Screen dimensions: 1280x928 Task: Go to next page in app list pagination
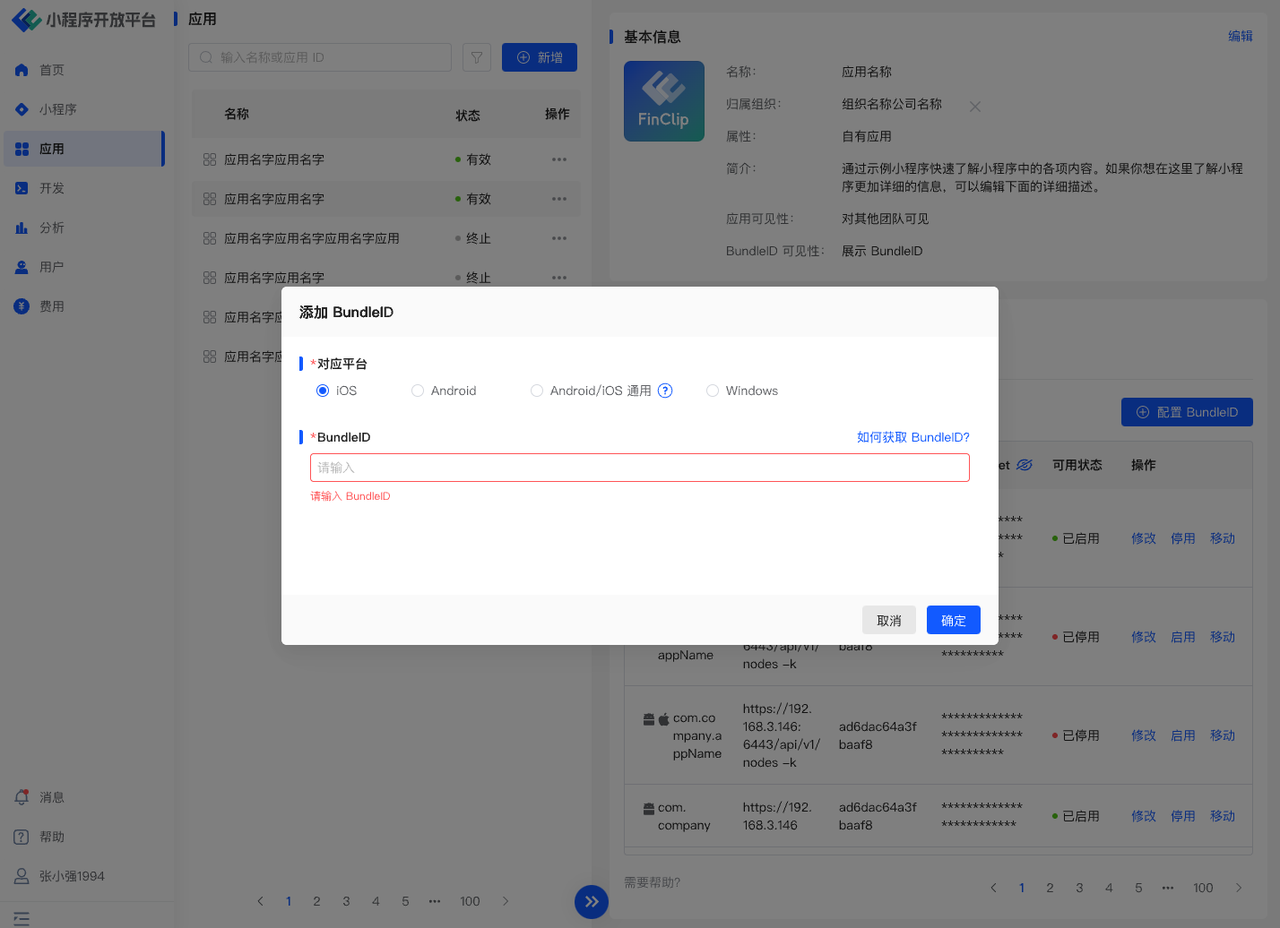click(x=505, y=901)
